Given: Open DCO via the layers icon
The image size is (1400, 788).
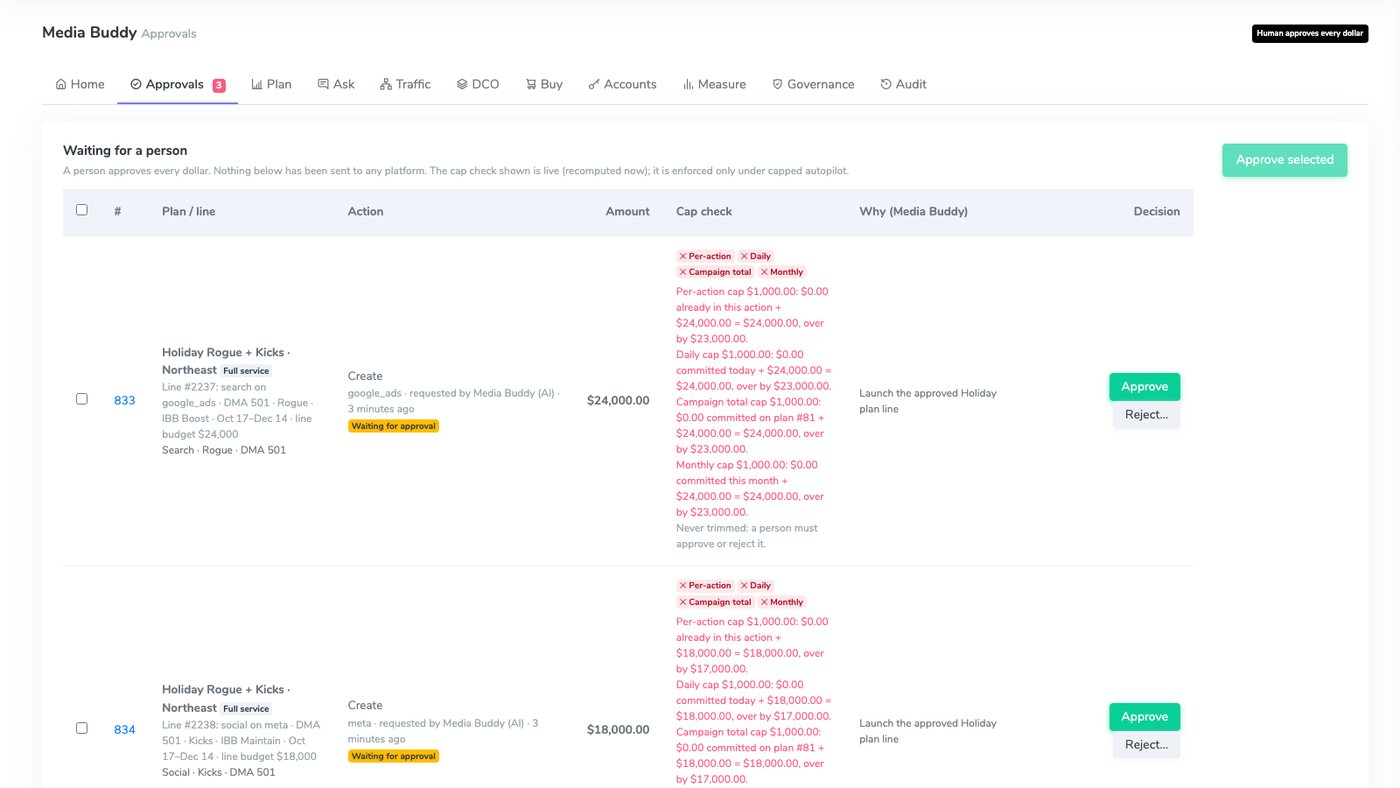Looking at the screenshot, I should point(462,85).
